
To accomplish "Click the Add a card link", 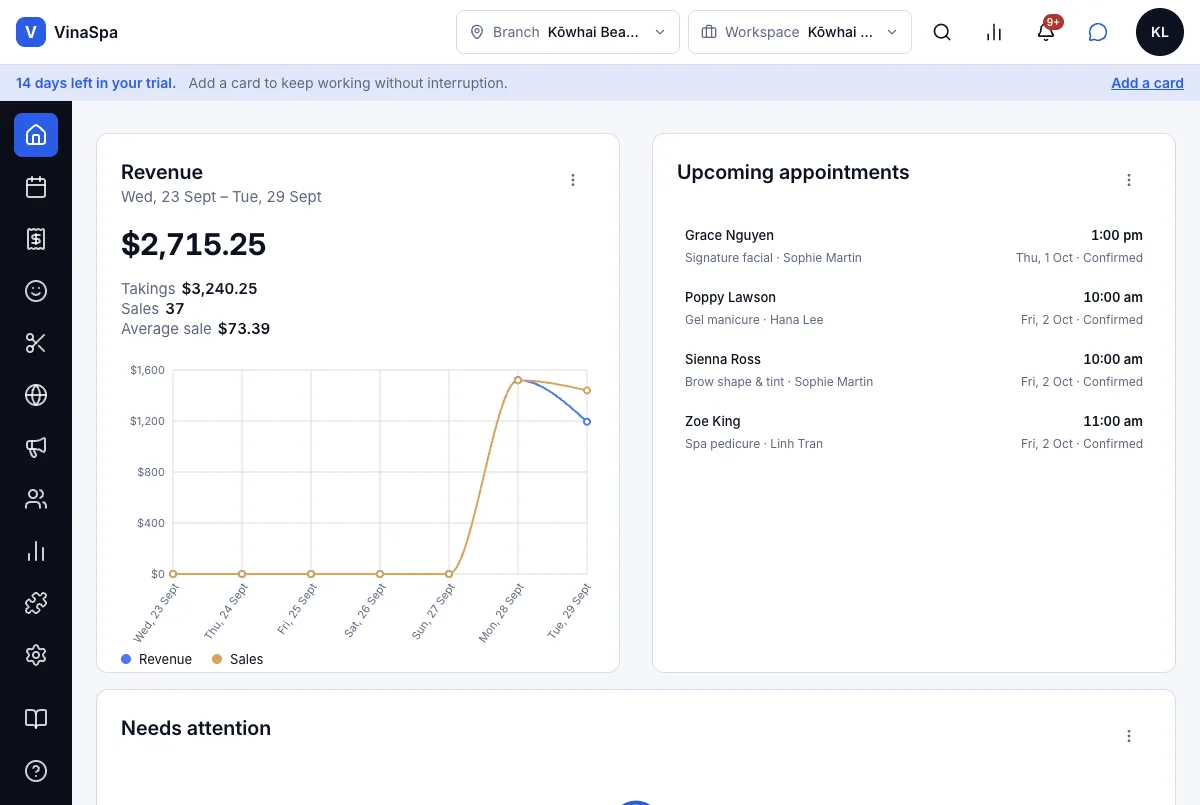I will tap(1147, 83).
